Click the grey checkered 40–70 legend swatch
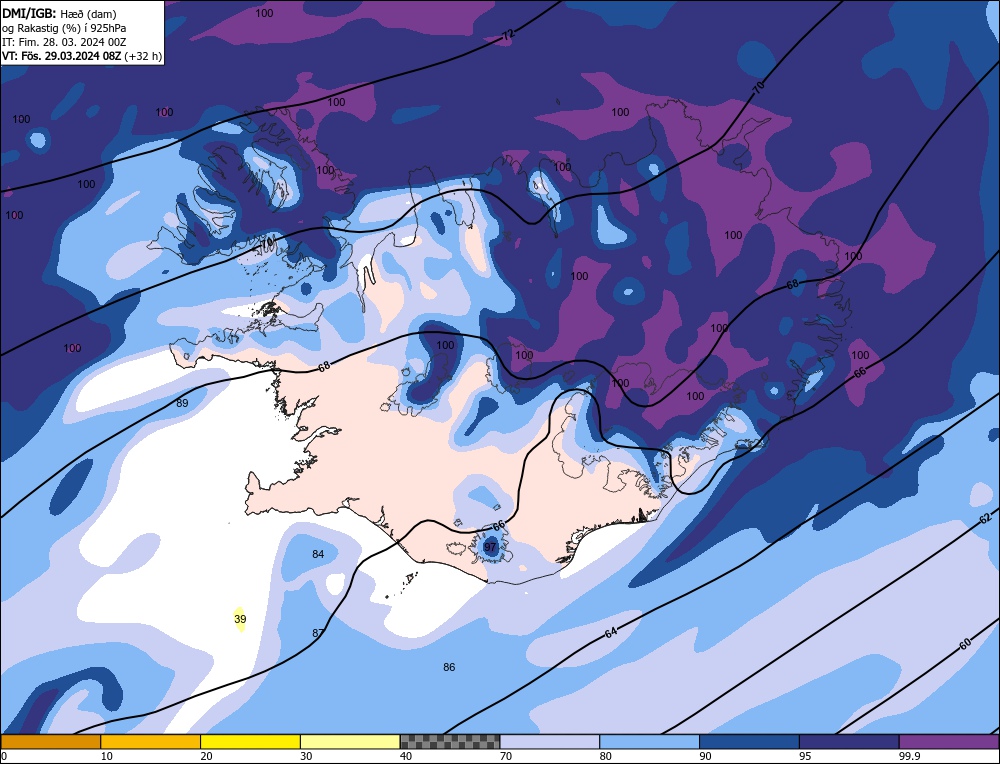This screenshot has height=764, width=1000. pyautogui.click(x=450, y=742)
